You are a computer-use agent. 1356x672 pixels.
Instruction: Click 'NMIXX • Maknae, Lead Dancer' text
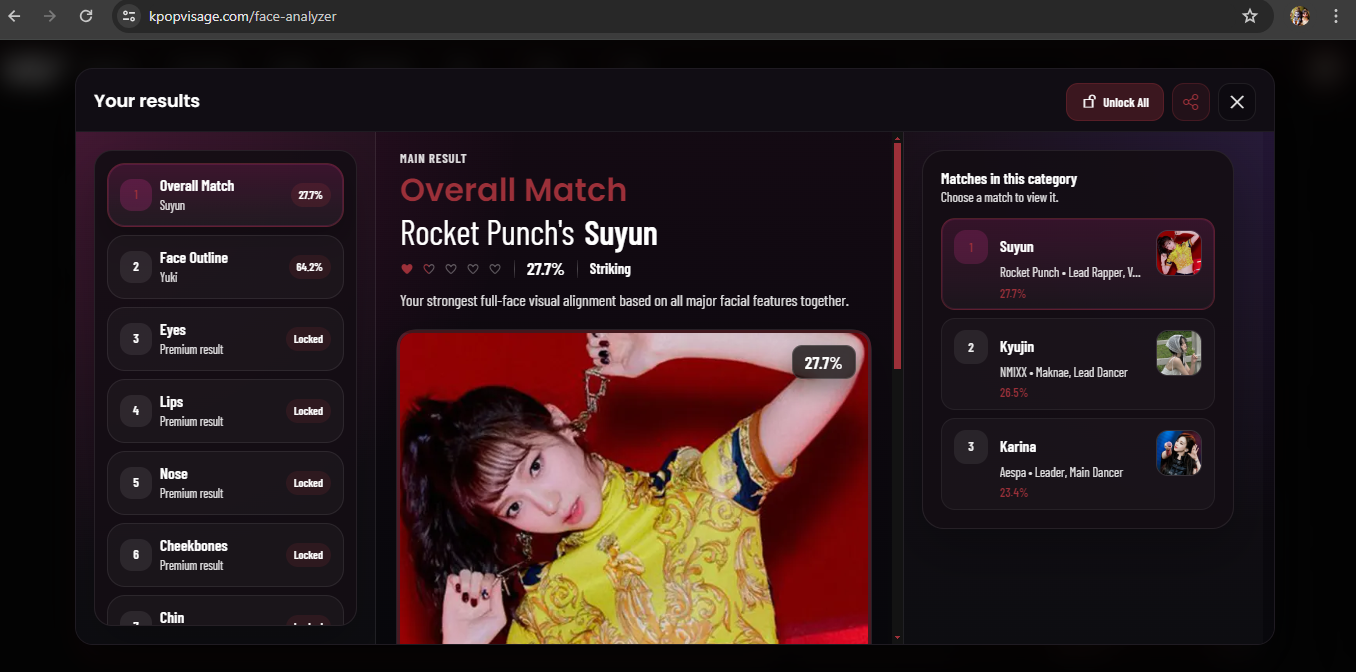tap(1064, 372)
